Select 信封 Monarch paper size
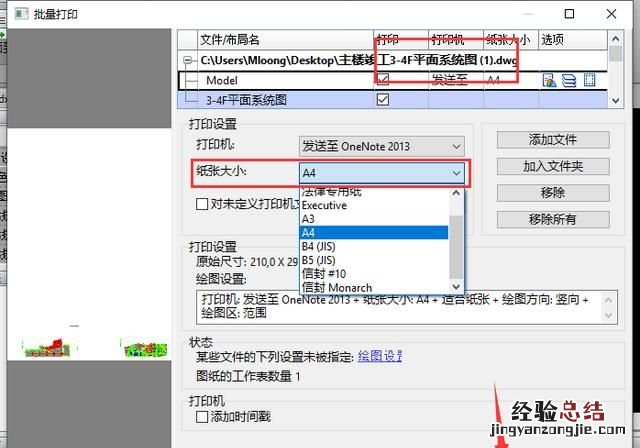Viewport: 640px width, 448px height. [374, 287]
